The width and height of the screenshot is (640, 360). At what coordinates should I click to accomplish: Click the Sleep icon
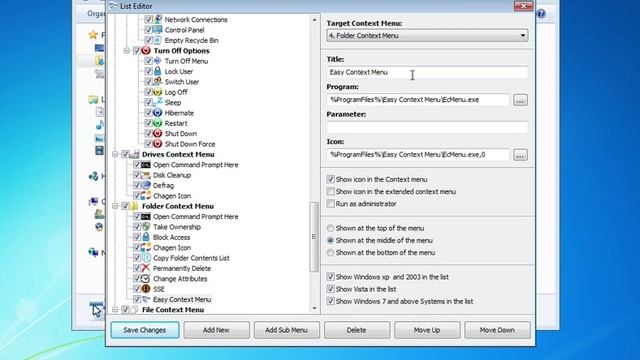pos(158,102)
